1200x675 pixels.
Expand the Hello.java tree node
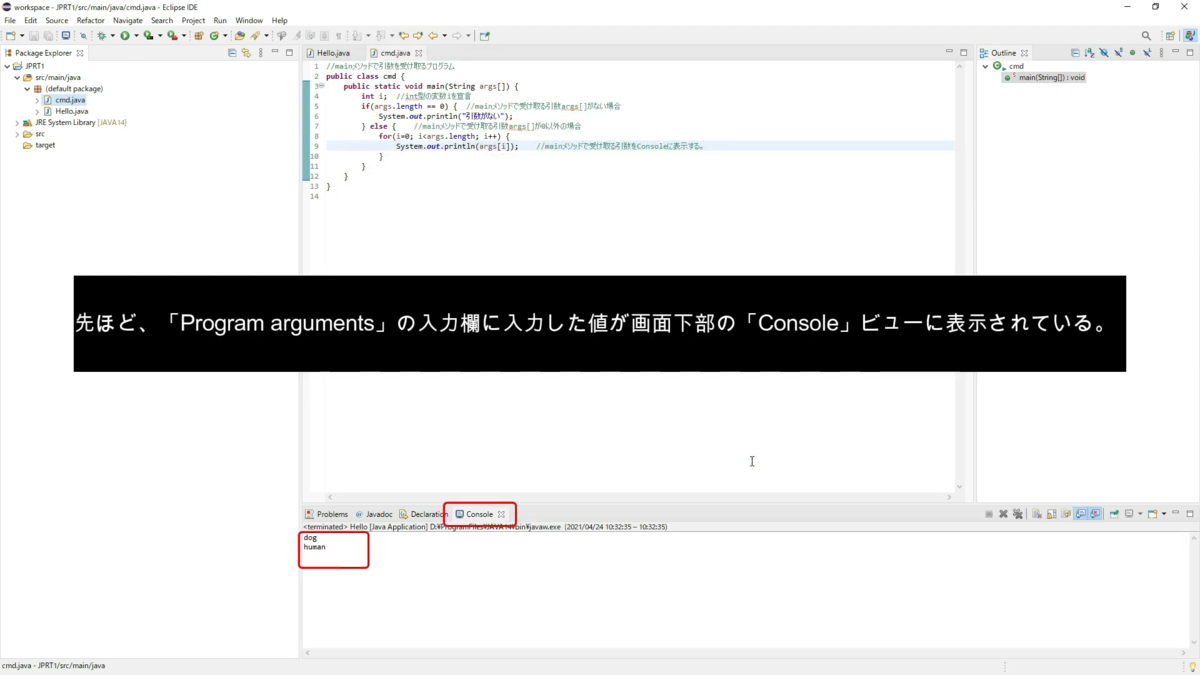(37, 111)
